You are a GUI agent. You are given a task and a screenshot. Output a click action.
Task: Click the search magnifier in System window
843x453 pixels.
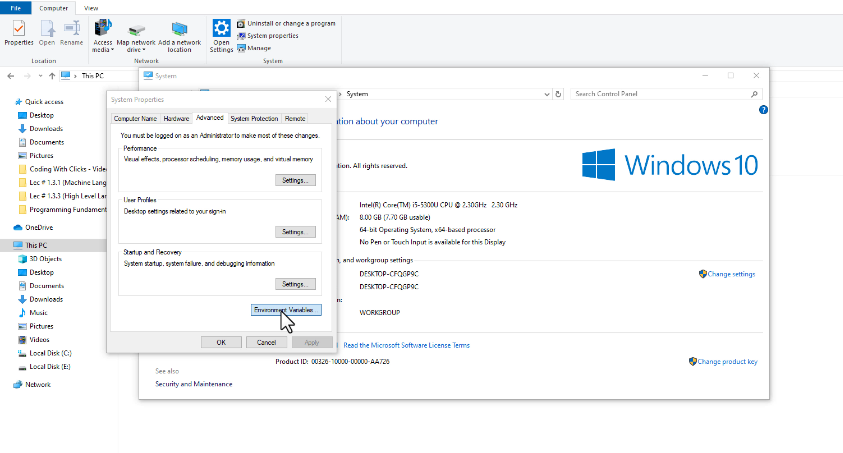click(754, 94)
